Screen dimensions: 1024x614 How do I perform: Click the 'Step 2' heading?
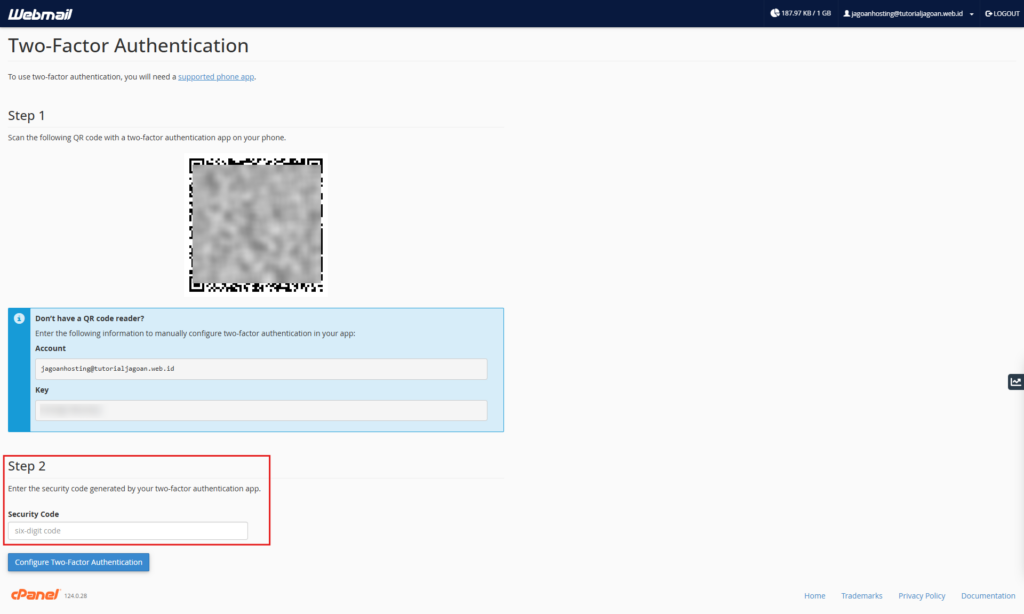27,466
